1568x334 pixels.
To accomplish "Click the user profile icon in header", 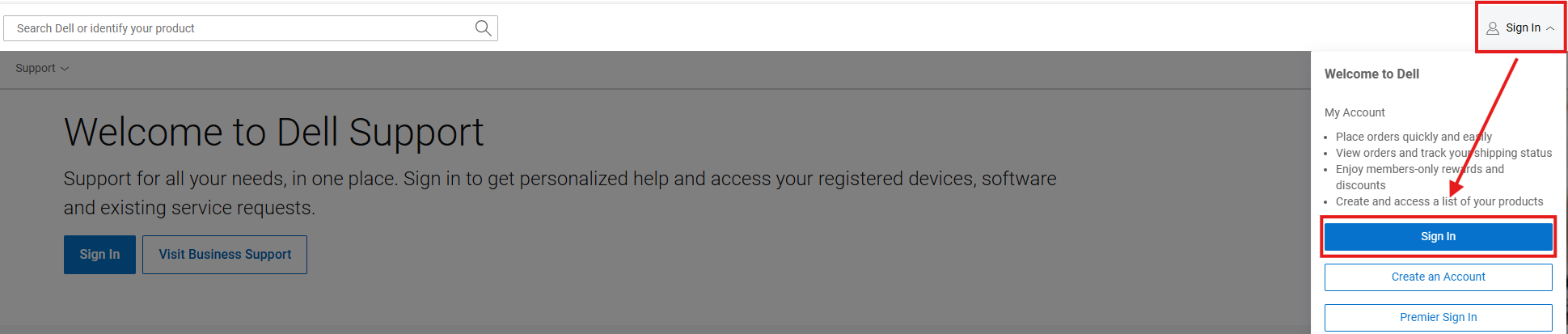I will 1493,28.
